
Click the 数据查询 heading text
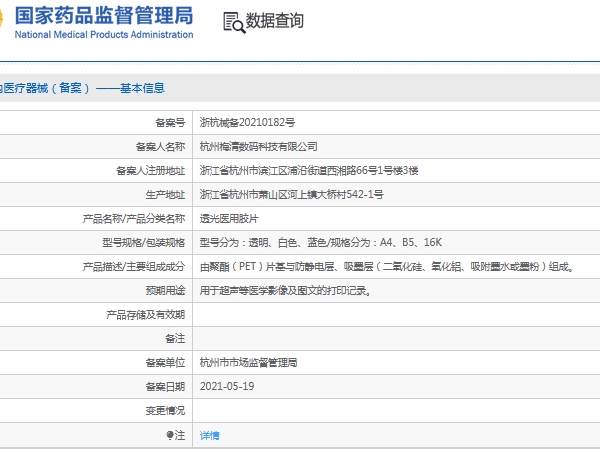274,20
